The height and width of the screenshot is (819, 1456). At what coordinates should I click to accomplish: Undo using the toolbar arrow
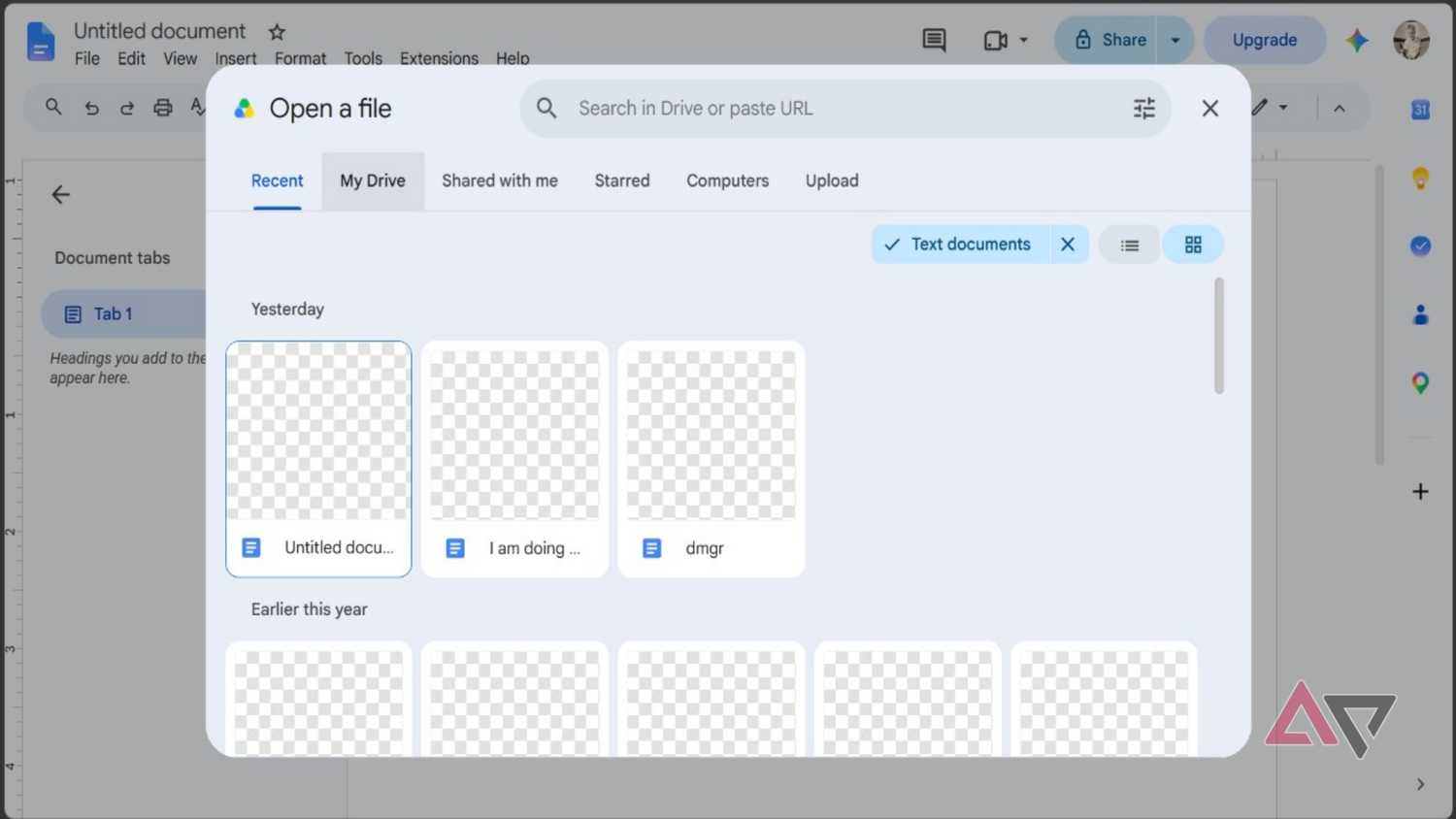(91, 108)
